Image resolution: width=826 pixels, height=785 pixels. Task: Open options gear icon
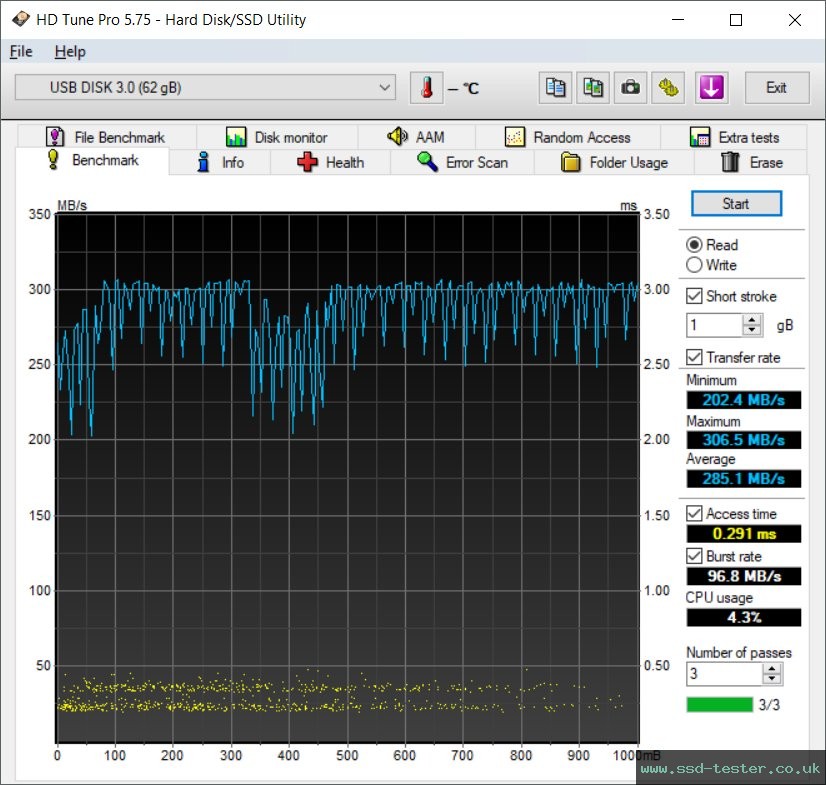(x=668, y=87)
